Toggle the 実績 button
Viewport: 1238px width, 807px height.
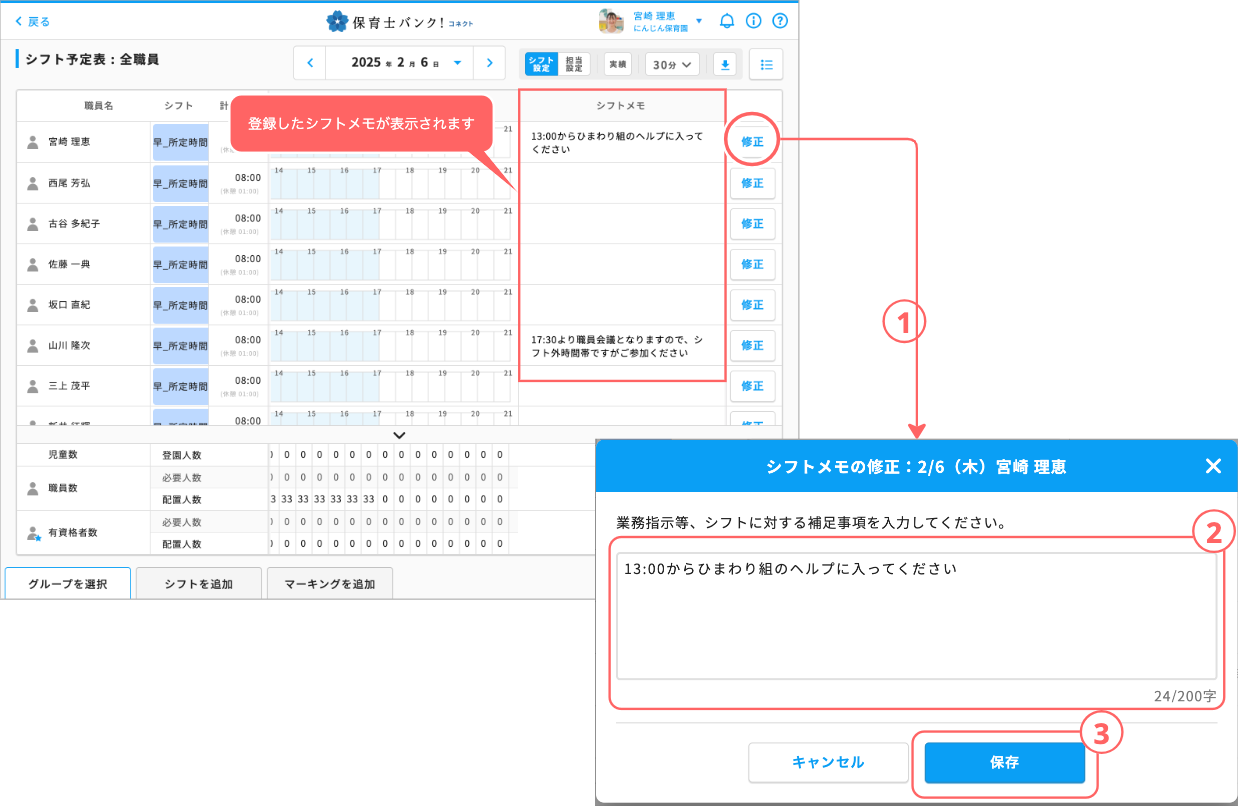(x=618, y=64)
